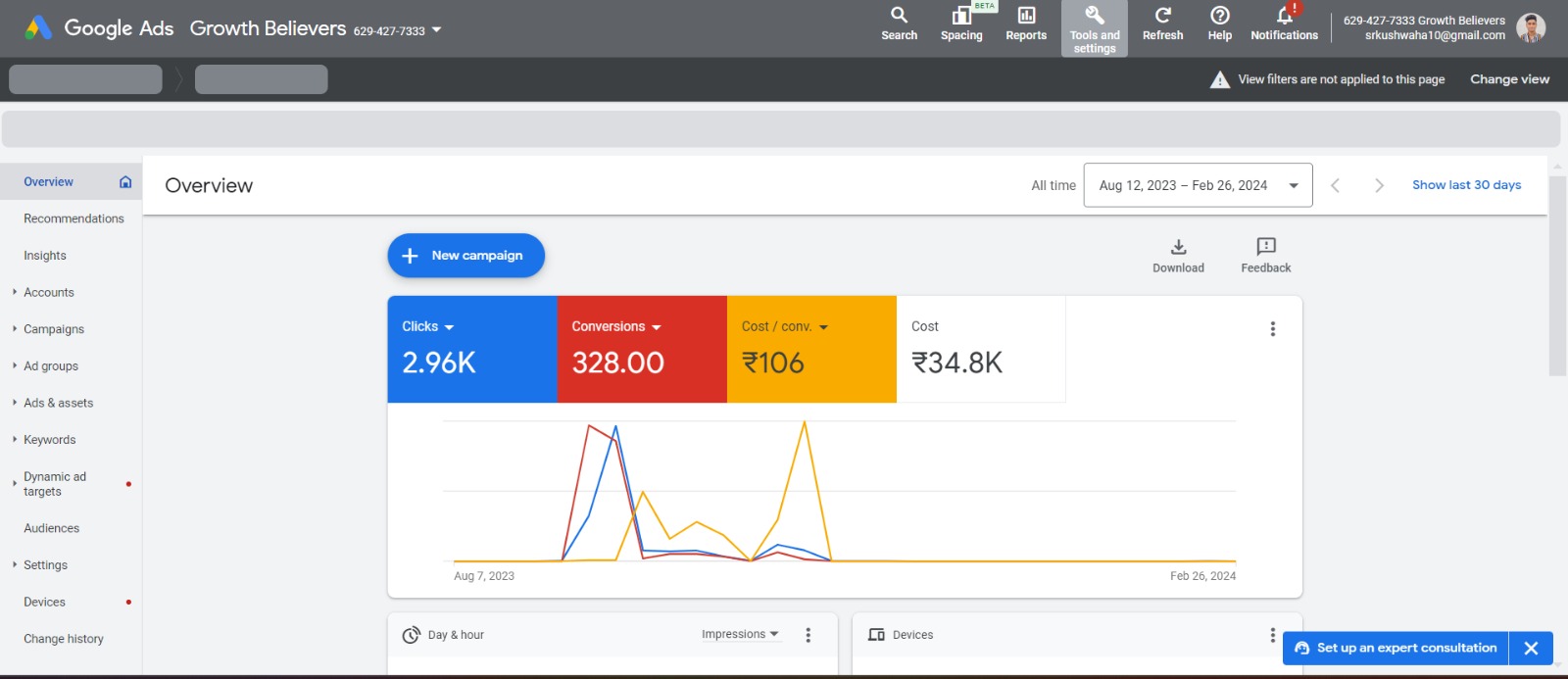Click the New campaign button
Image resolution: width=1568 pixels, height=679 pixels.
click(465, 256)
